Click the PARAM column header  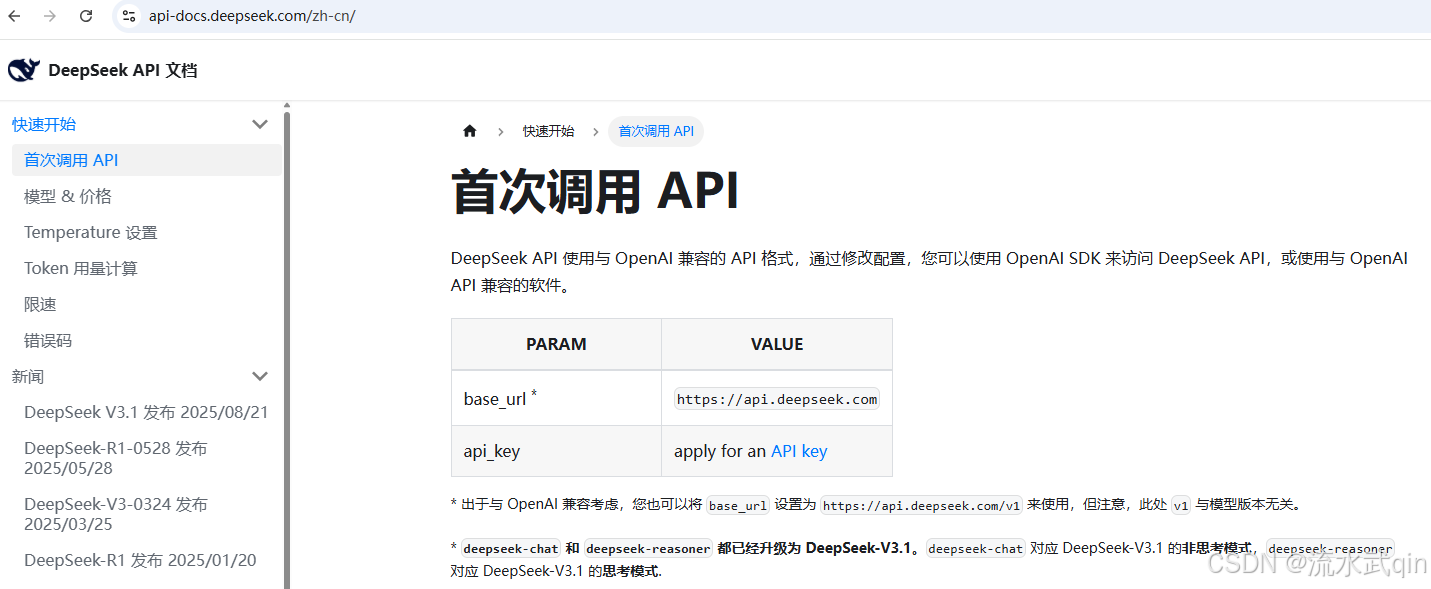(557, 344)
